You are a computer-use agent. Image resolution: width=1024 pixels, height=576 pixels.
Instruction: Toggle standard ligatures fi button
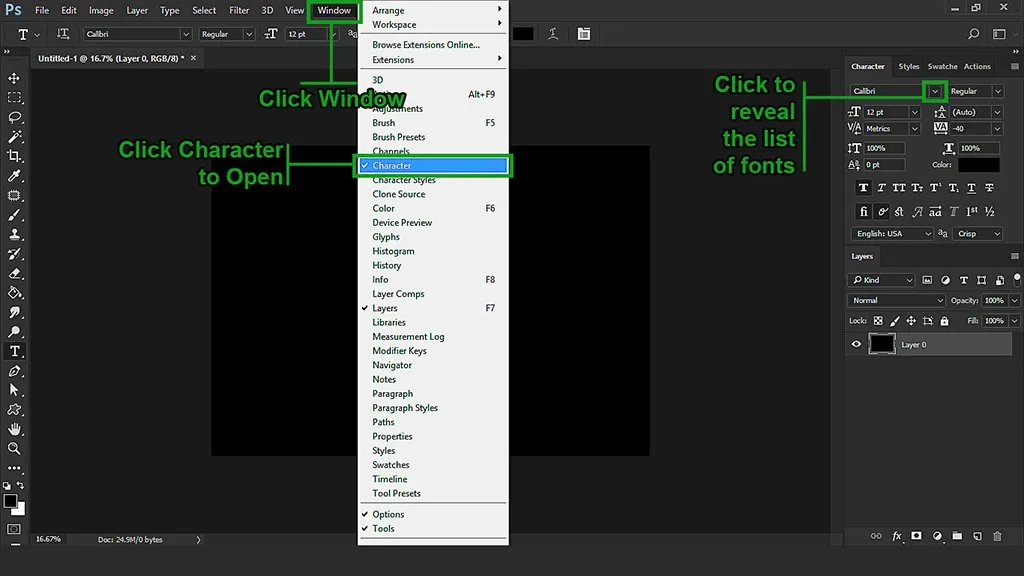click(x=863, y=212)
